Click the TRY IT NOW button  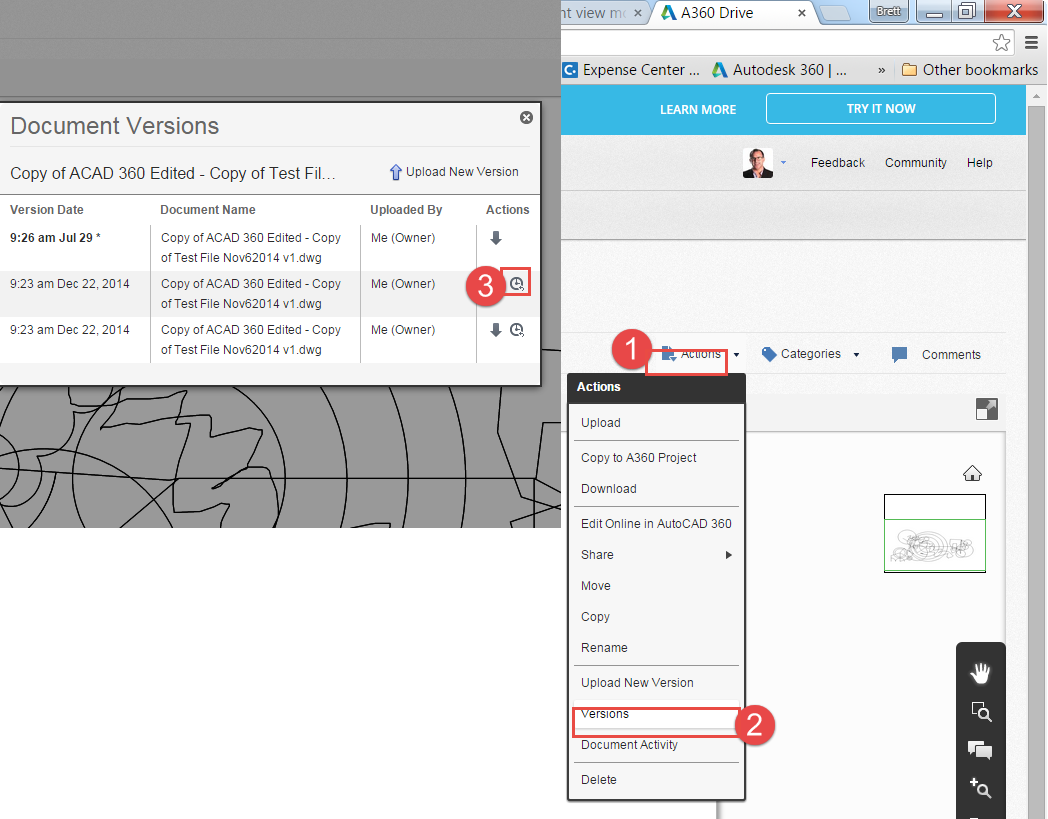(x=879, y=108)
